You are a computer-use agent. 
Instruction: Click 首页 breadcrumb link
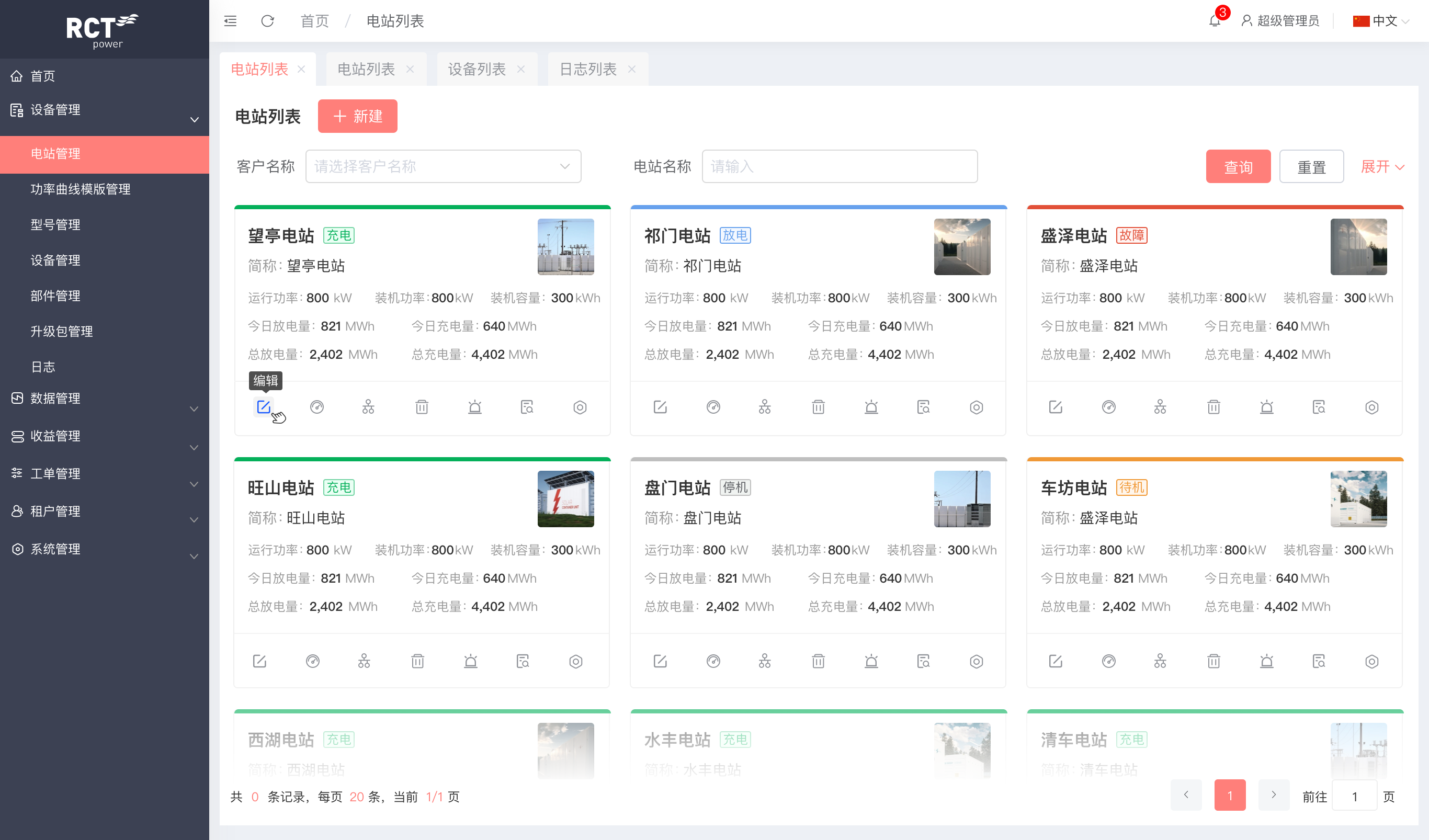pyautogui.click(x=314, y=21)
